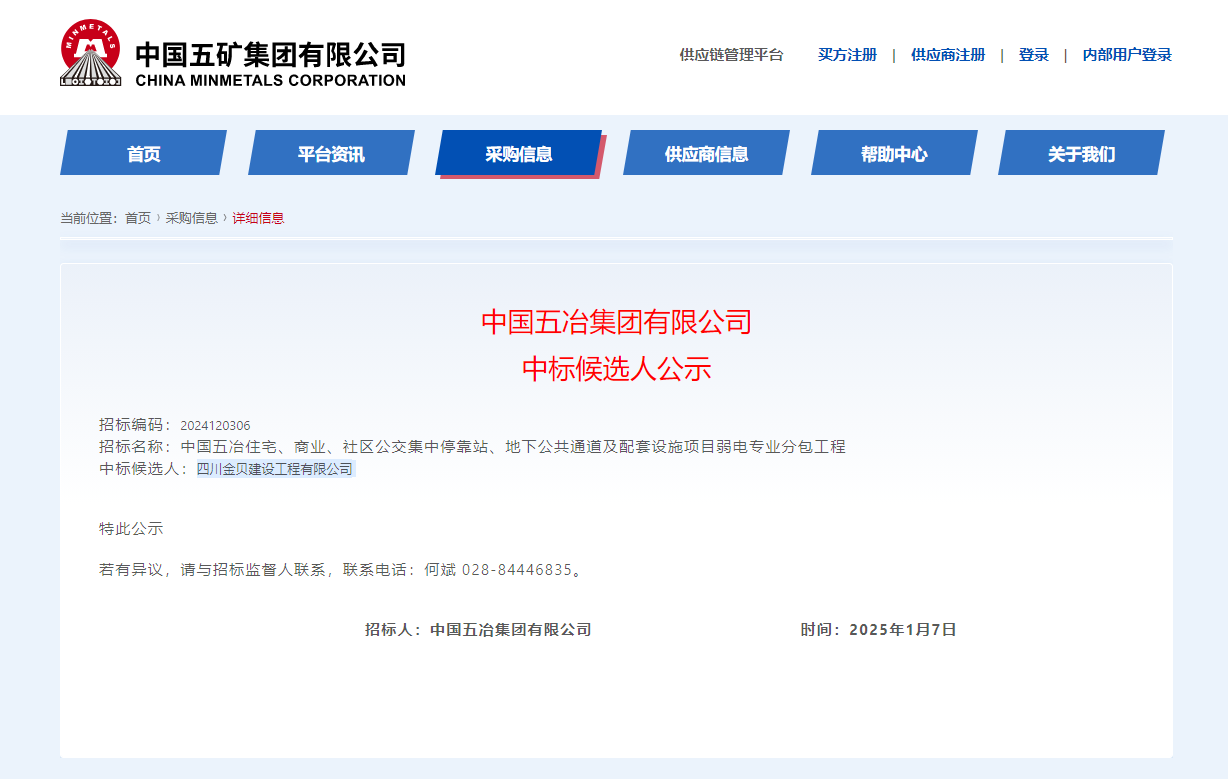Click highlighted 四川金贝建设工程有限公司 text
Image resolution: width=1228 pixels, height=779 pixels.
coord(275,469)
